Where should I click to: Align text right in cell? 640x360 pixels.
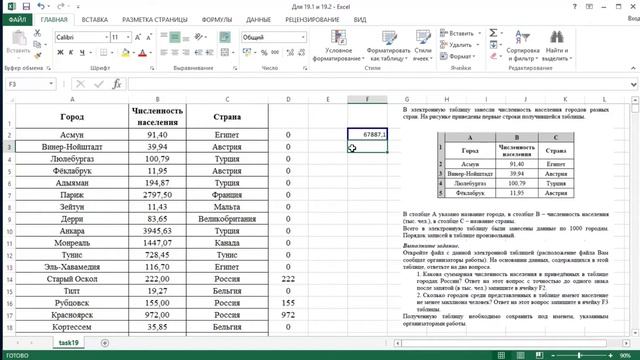[186, 52]
